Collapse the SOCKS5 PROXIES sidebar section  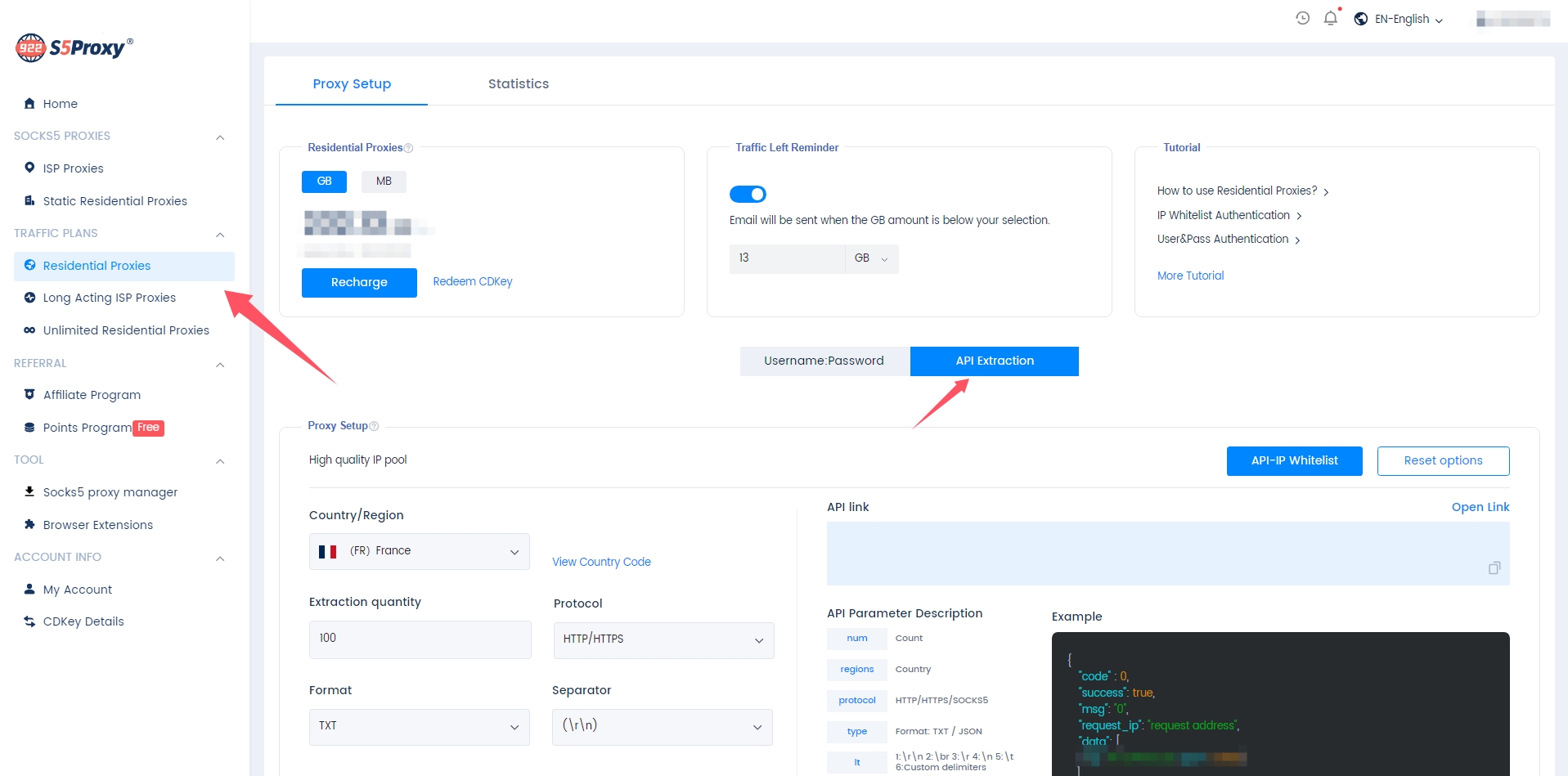[219, 137]
